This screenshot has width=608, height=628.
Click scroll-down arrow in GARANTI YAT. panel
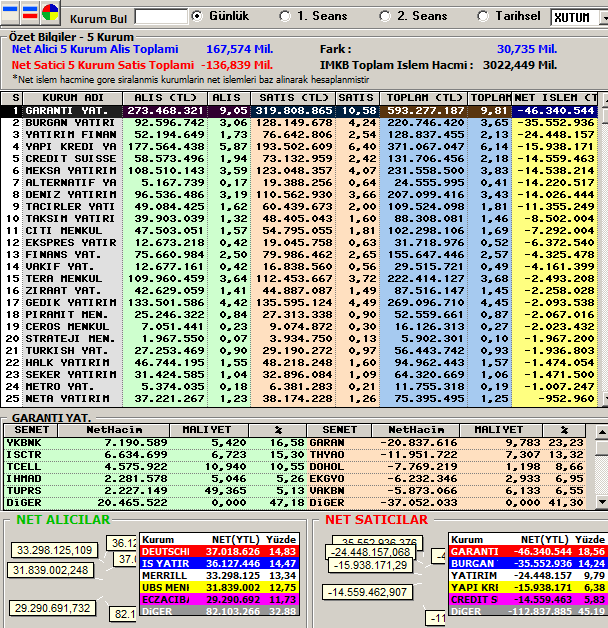[602, 501]
